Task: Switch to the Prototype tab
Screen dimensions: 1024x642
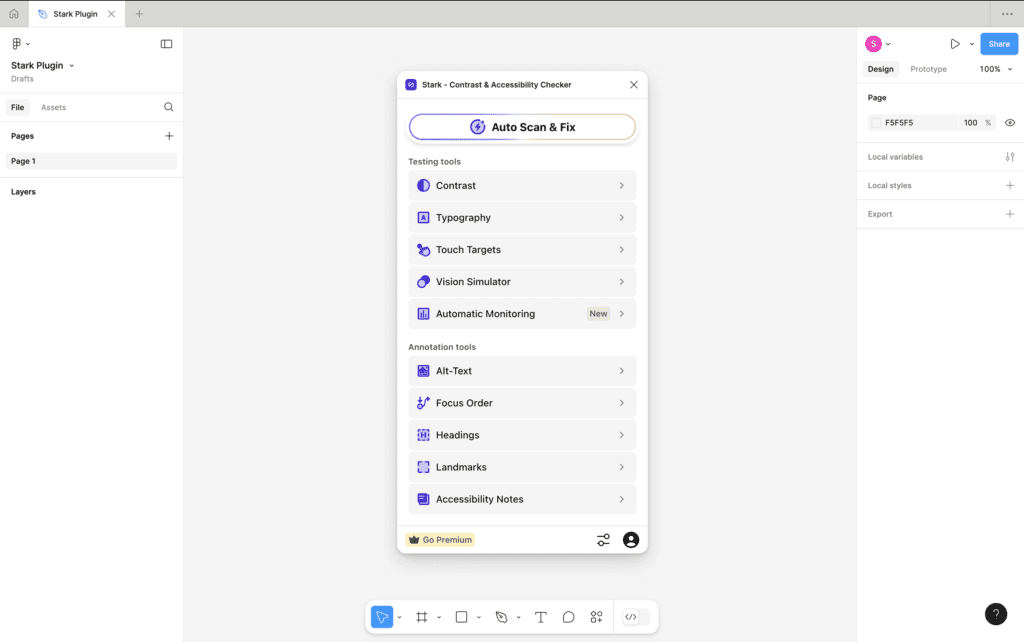Action: click(928, 69)
